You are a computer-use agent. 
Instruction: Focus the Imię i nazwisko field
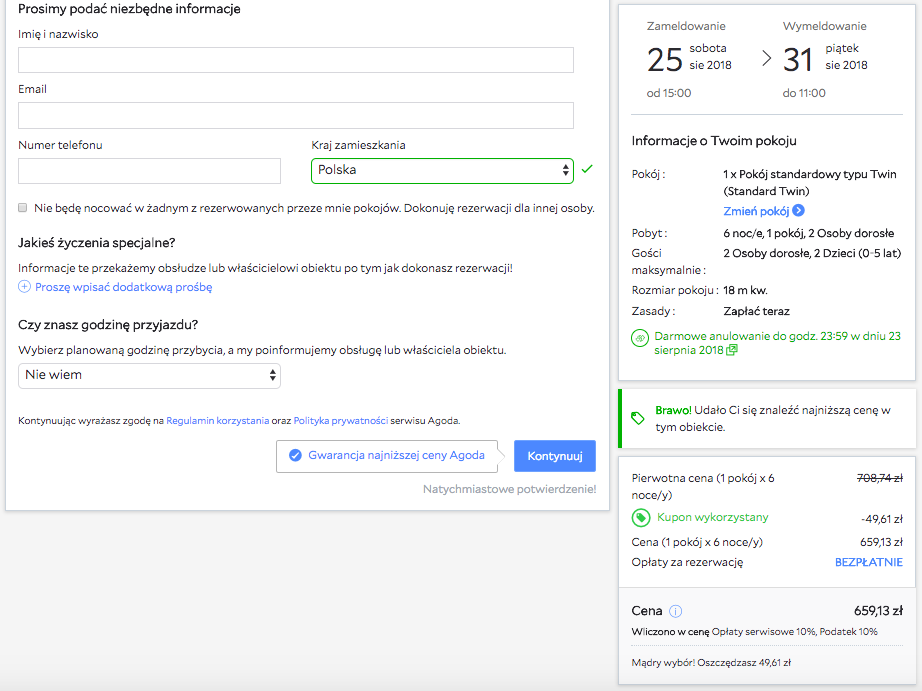(295, 60)
